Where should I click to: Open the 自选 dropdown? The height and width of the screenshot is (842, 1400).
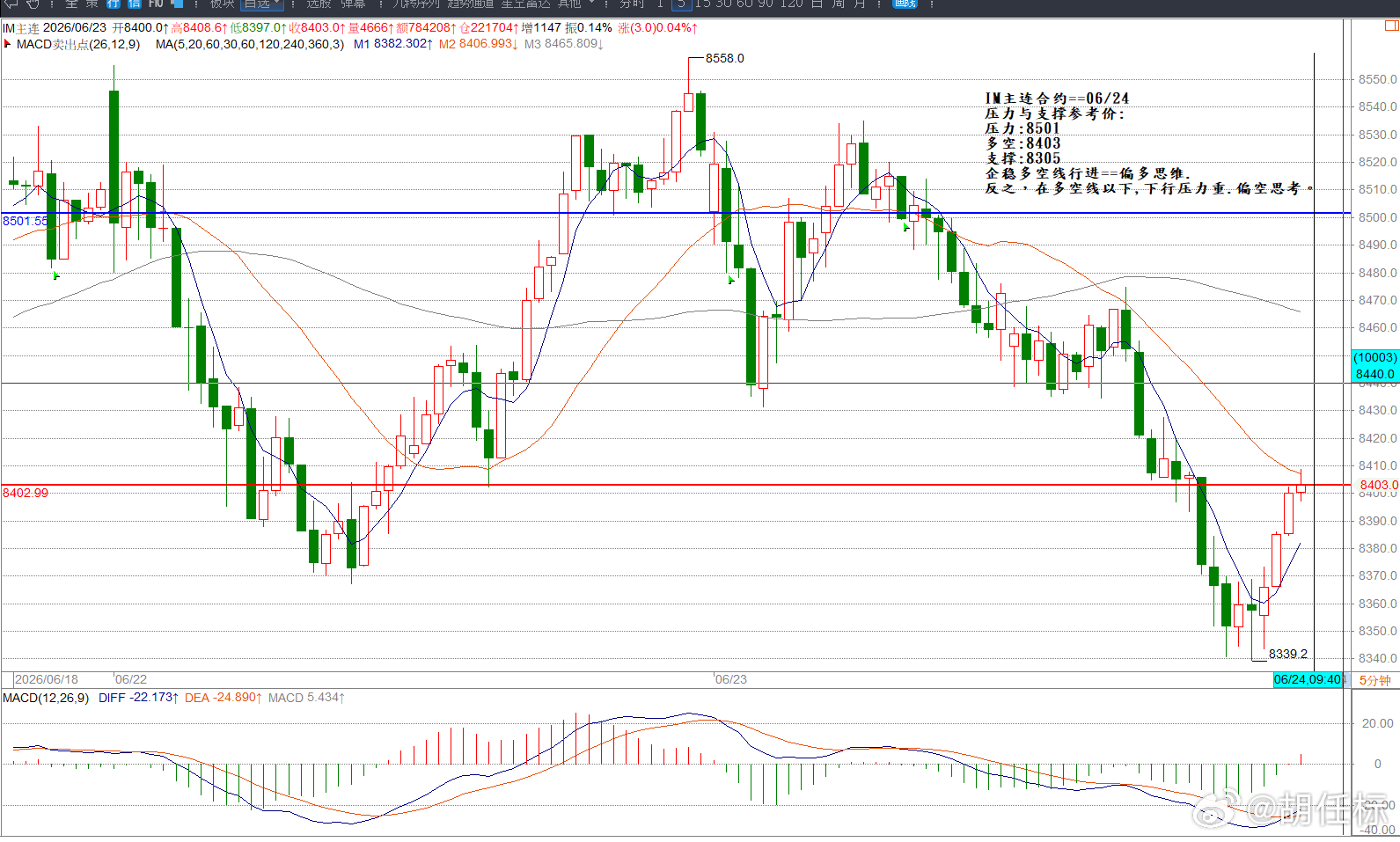click(x=263, y=4)
